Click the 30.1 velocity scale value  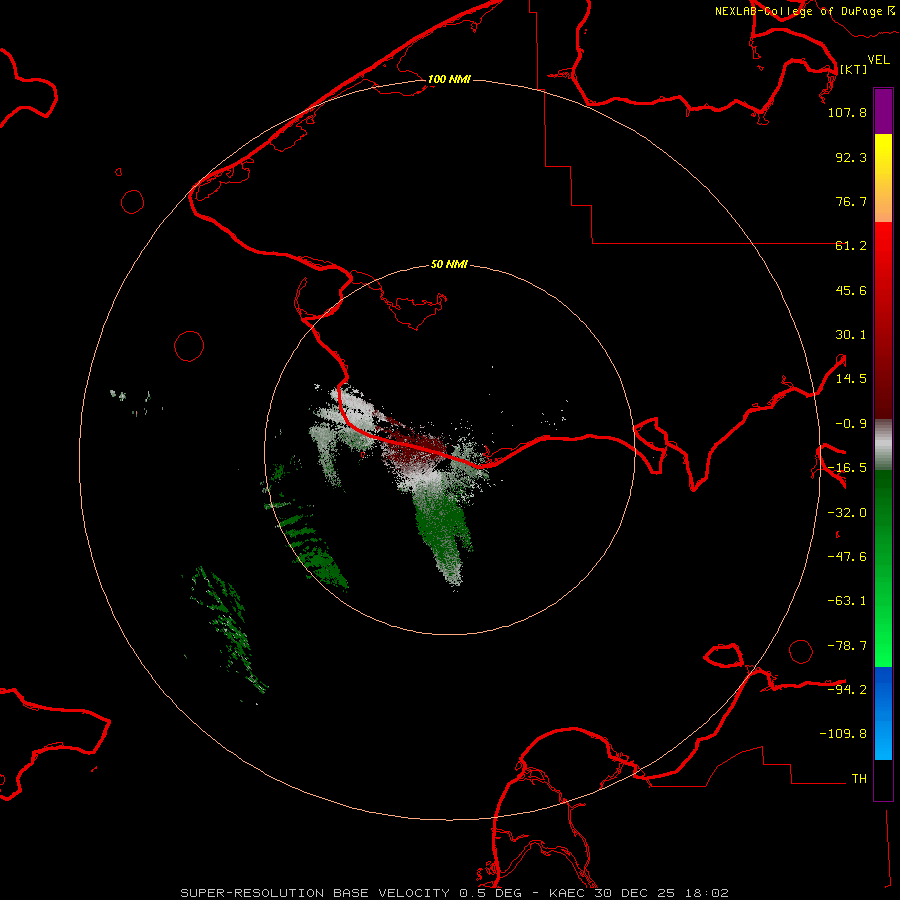(851, 335)
